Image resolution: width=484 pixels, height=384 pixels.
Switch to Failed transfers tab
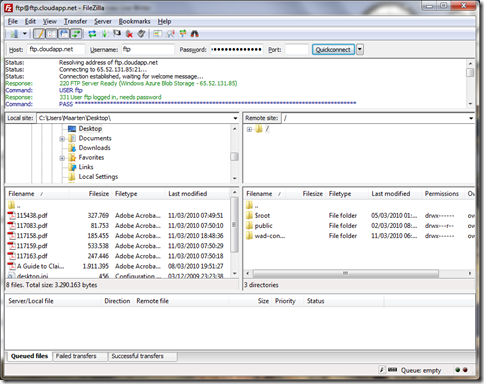[80, 356]
